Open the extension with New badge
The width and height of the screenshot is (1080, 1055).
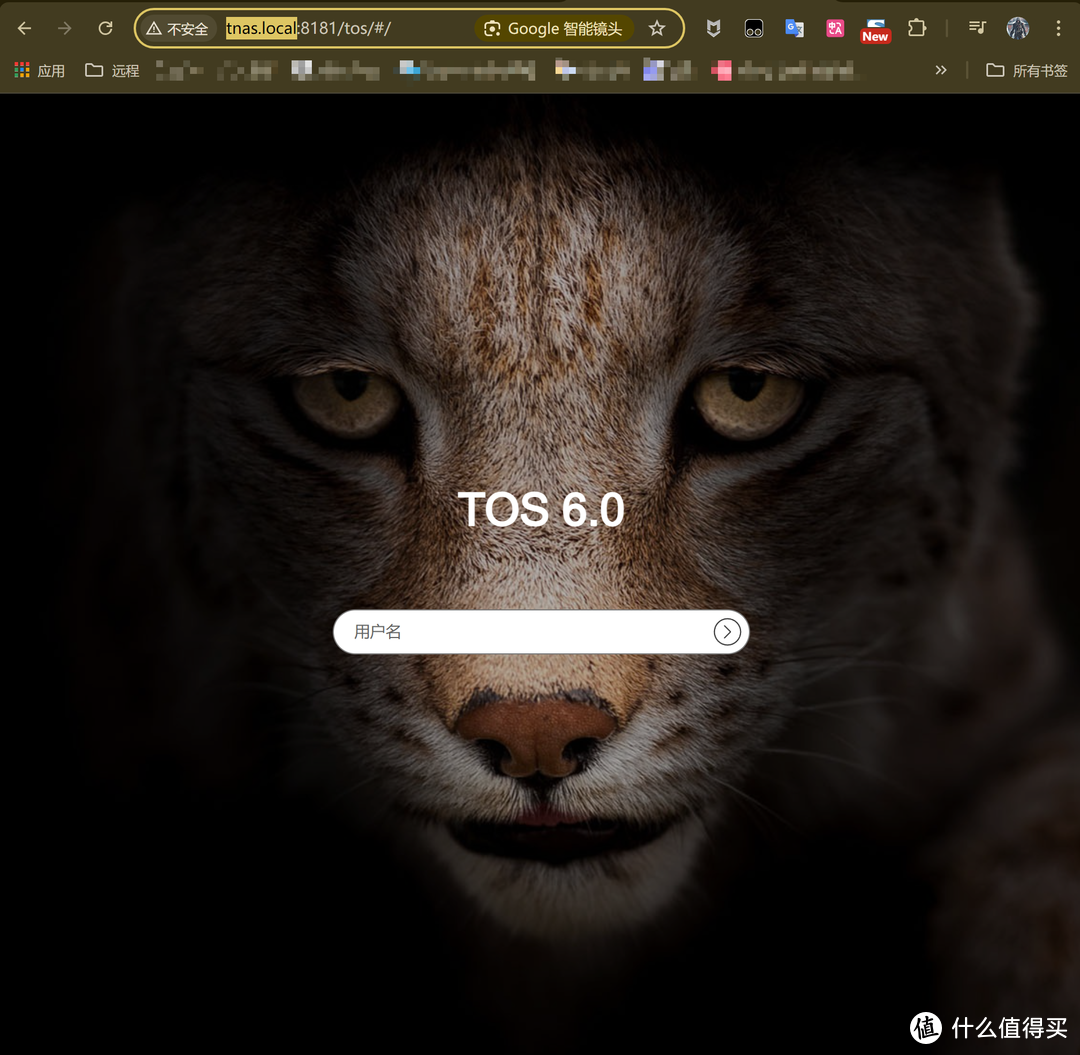875,29
